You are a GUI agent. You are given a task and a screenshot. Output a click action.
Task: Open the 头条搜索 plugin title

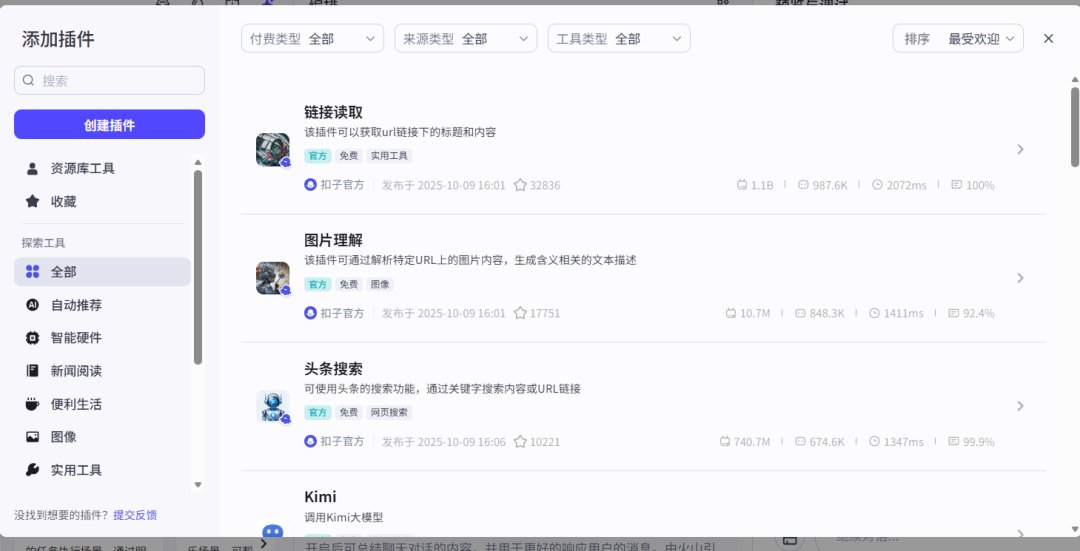[x=333, y=368]
